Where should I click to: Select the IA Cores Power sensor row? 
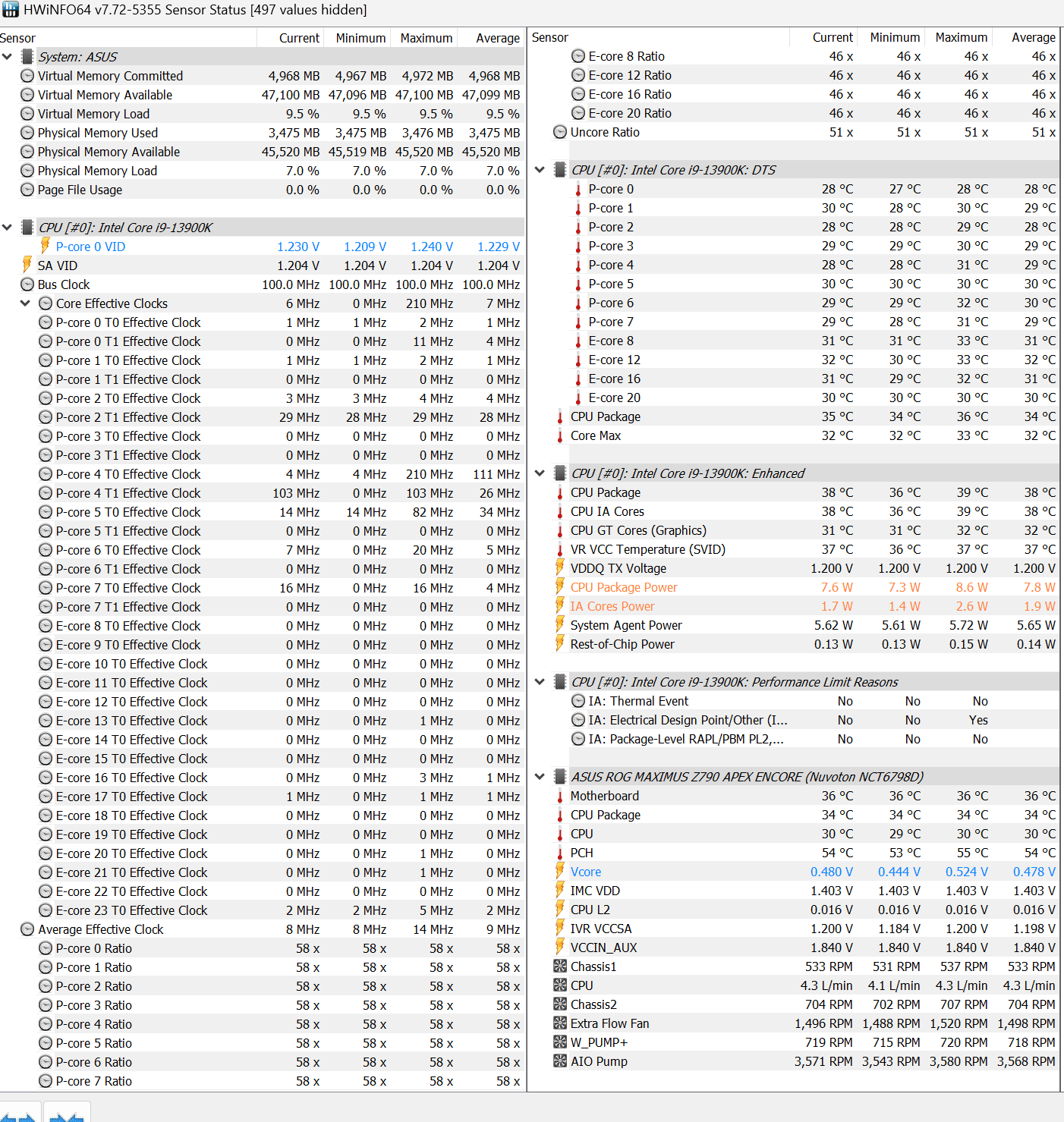612,606
